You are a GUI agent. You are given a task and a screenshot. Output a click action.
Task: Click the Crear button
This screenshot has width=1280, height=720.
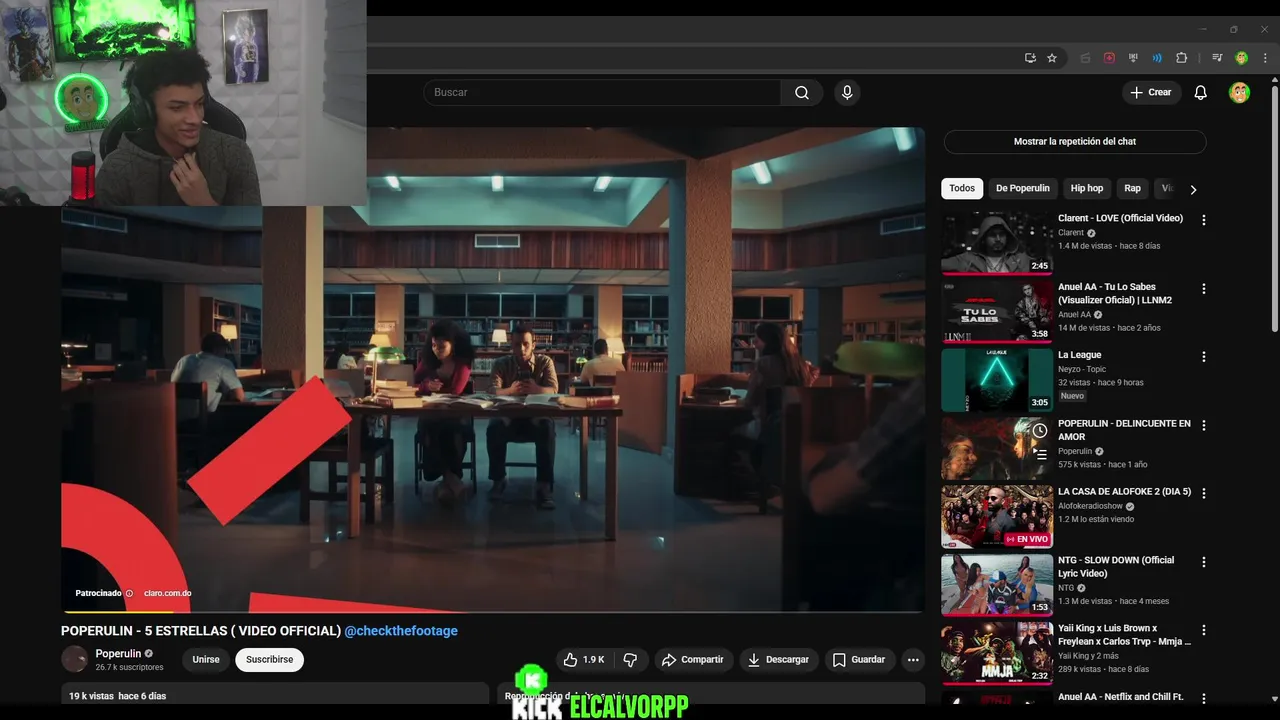tap(1151, 92)
